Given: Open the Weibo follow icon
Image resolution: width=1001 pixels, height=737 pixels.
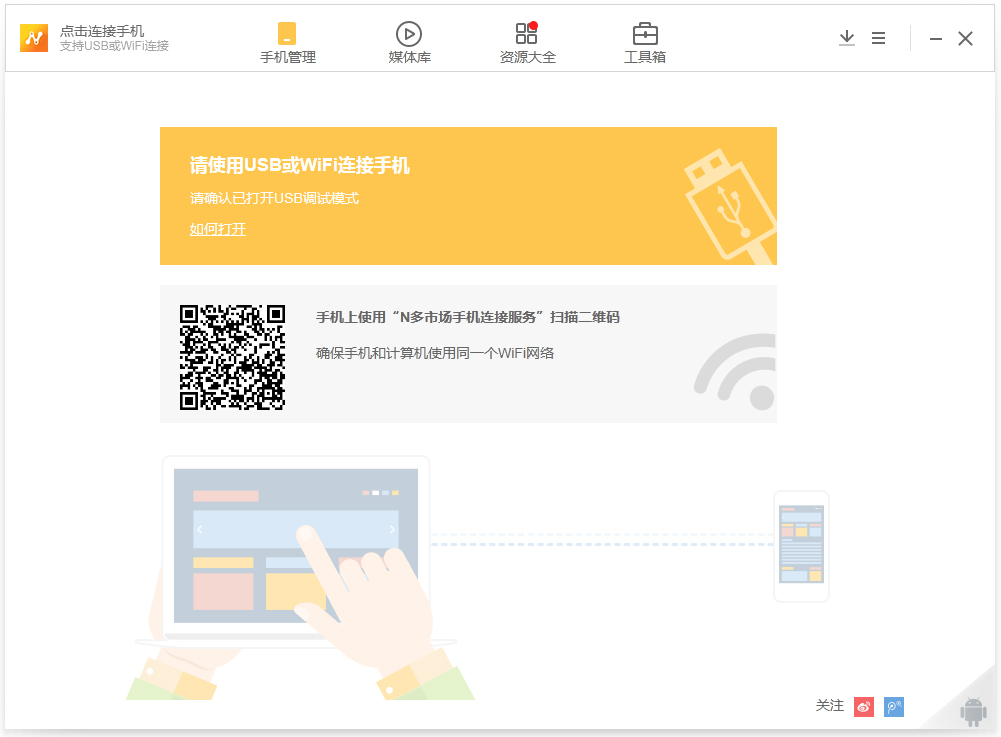Looking at the screenshot, I should [863, 706].
